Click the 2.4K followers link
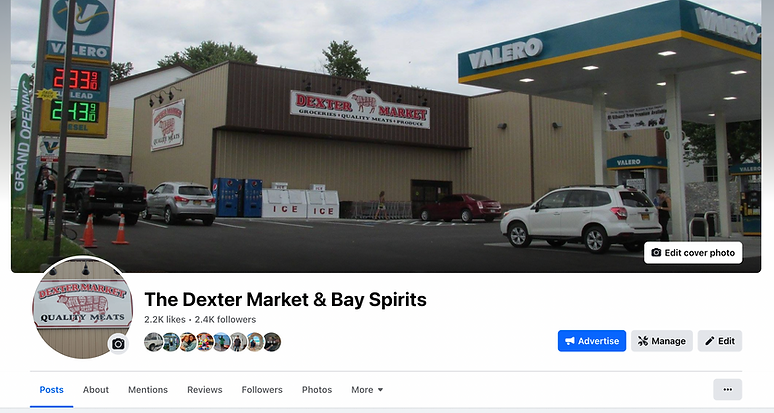 click(225, 320)
